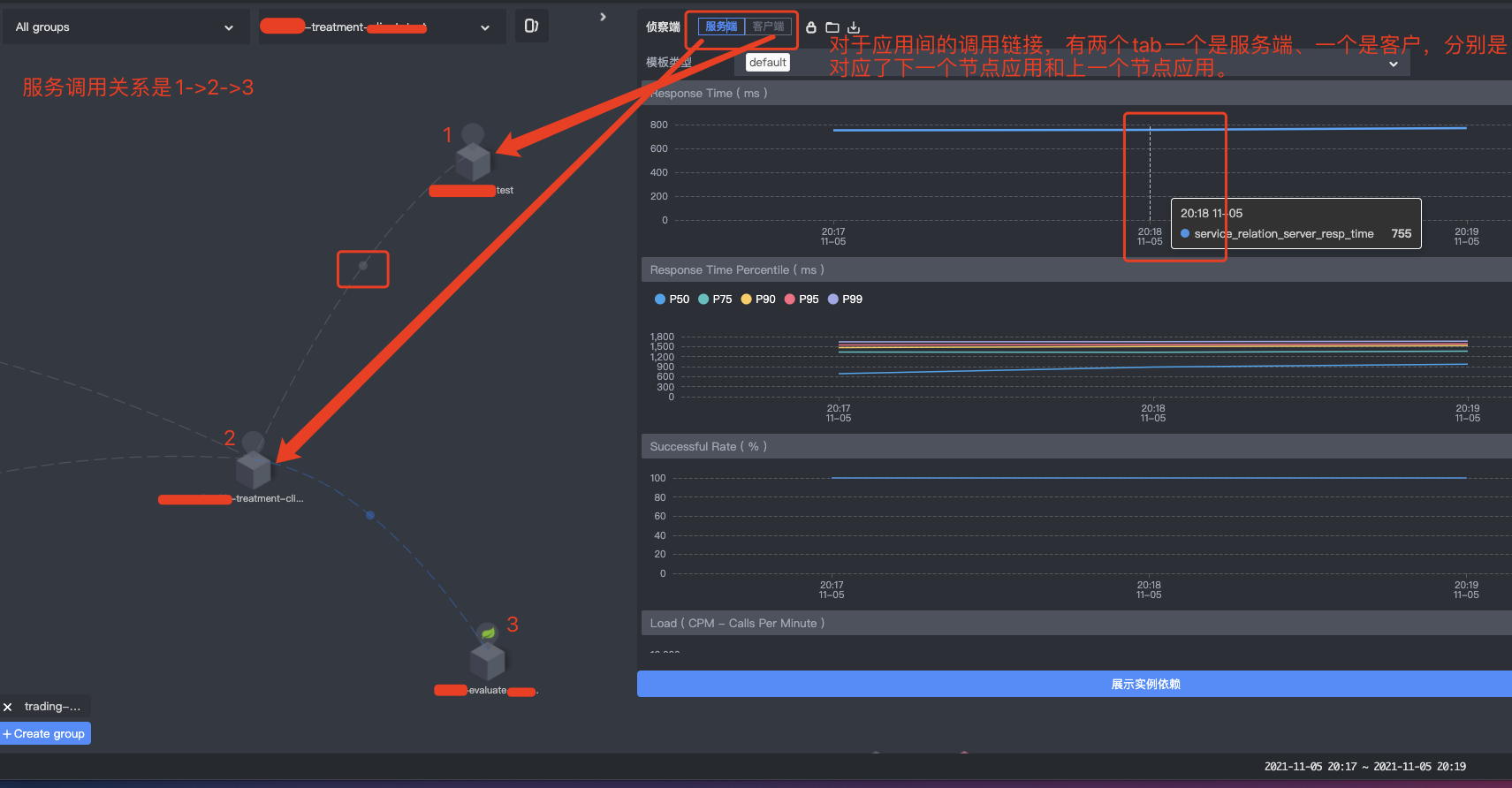This screenshot has height=788, width=1512.
Task: Click the folder import icon
Action: [832, 27]
